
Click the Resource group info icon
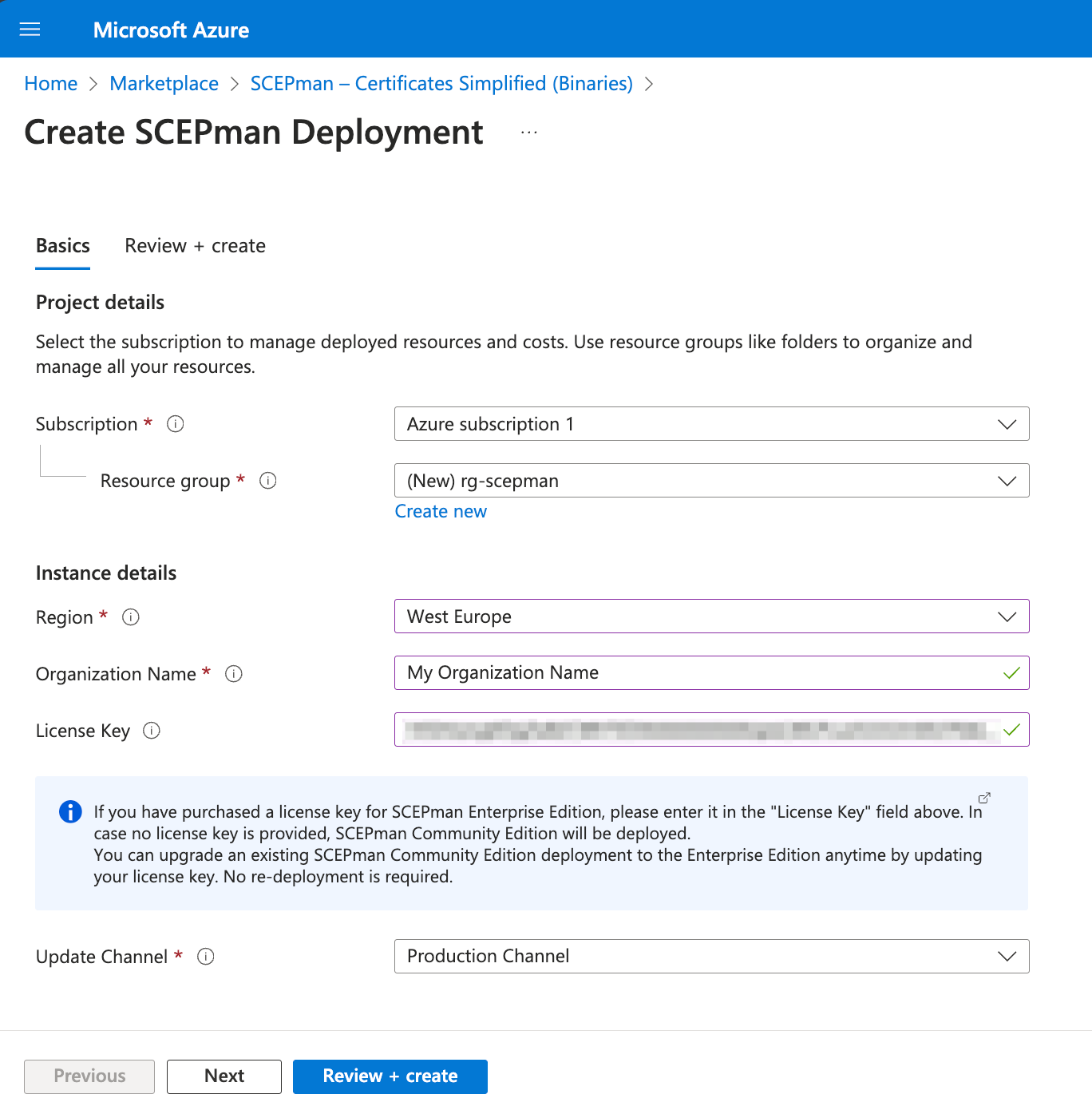pos(268,481)
